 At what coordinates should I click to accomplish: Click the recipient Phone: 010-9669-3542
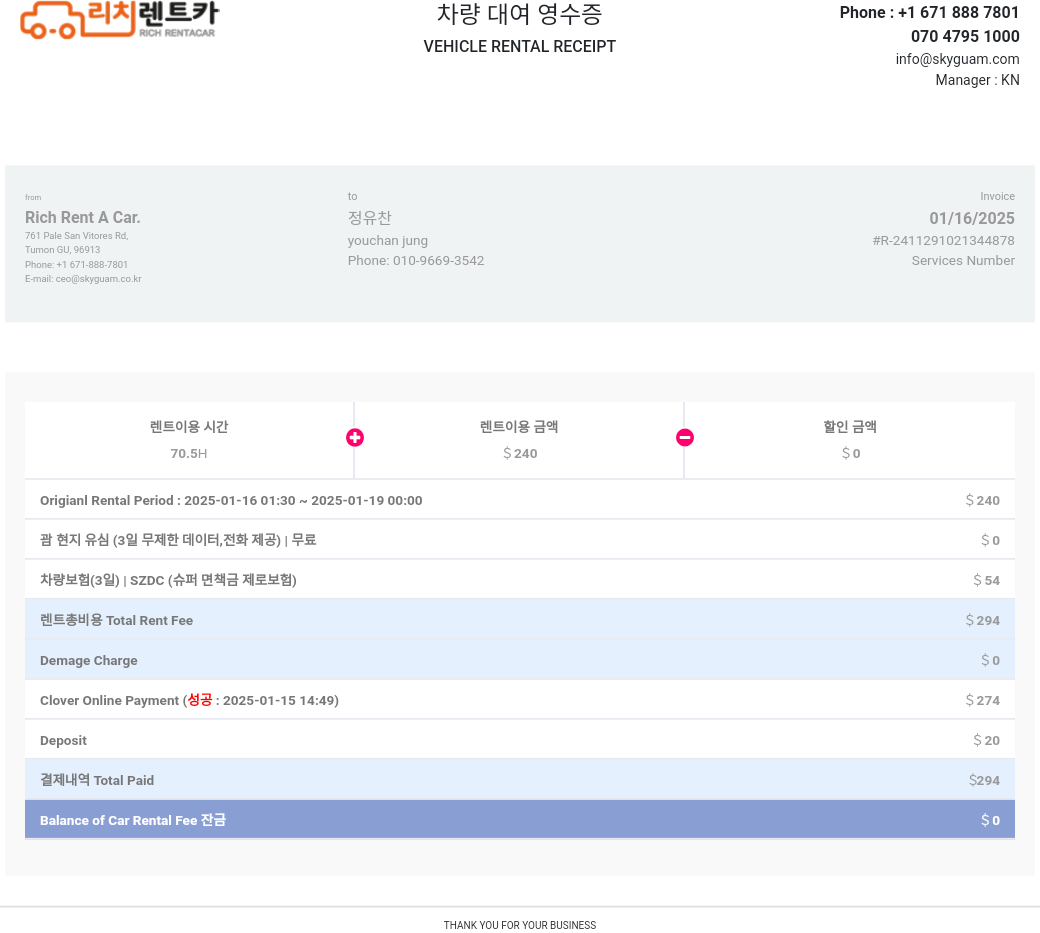[x=416, y=261]
